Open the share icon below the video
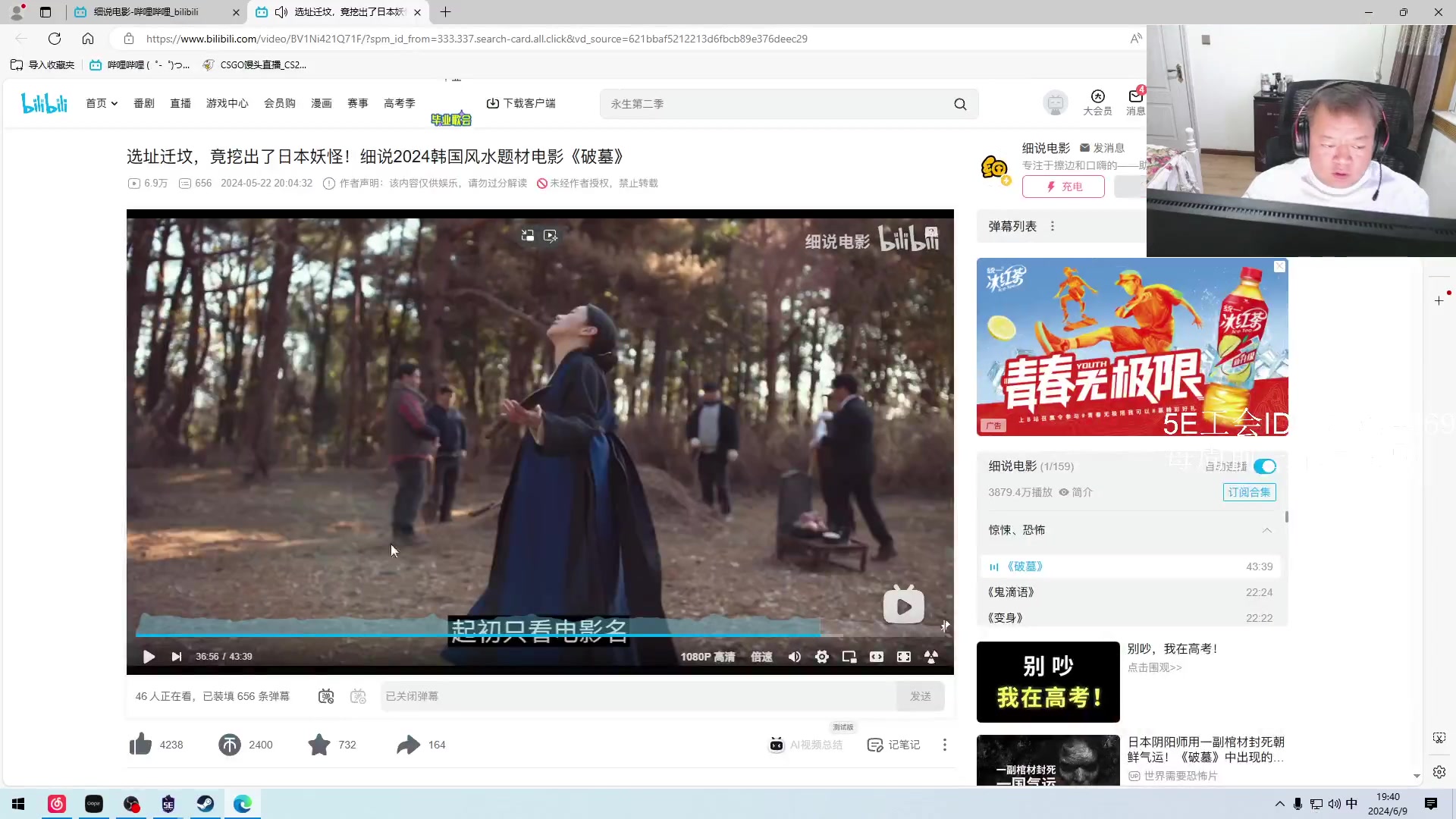 (x=408, y=745)
